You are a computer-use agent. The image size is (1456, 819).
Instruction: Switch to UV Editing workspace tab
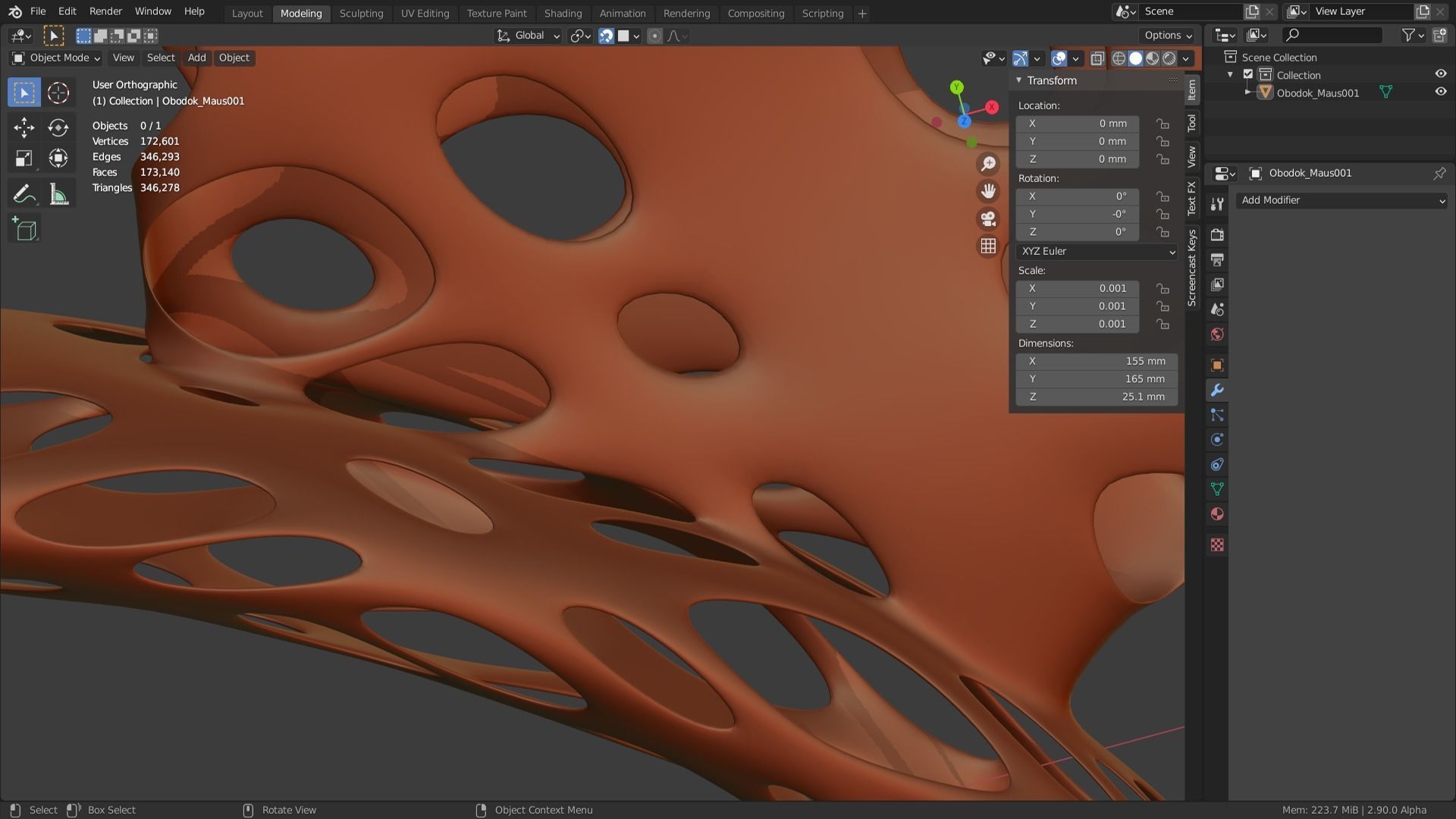coord(425,13)
